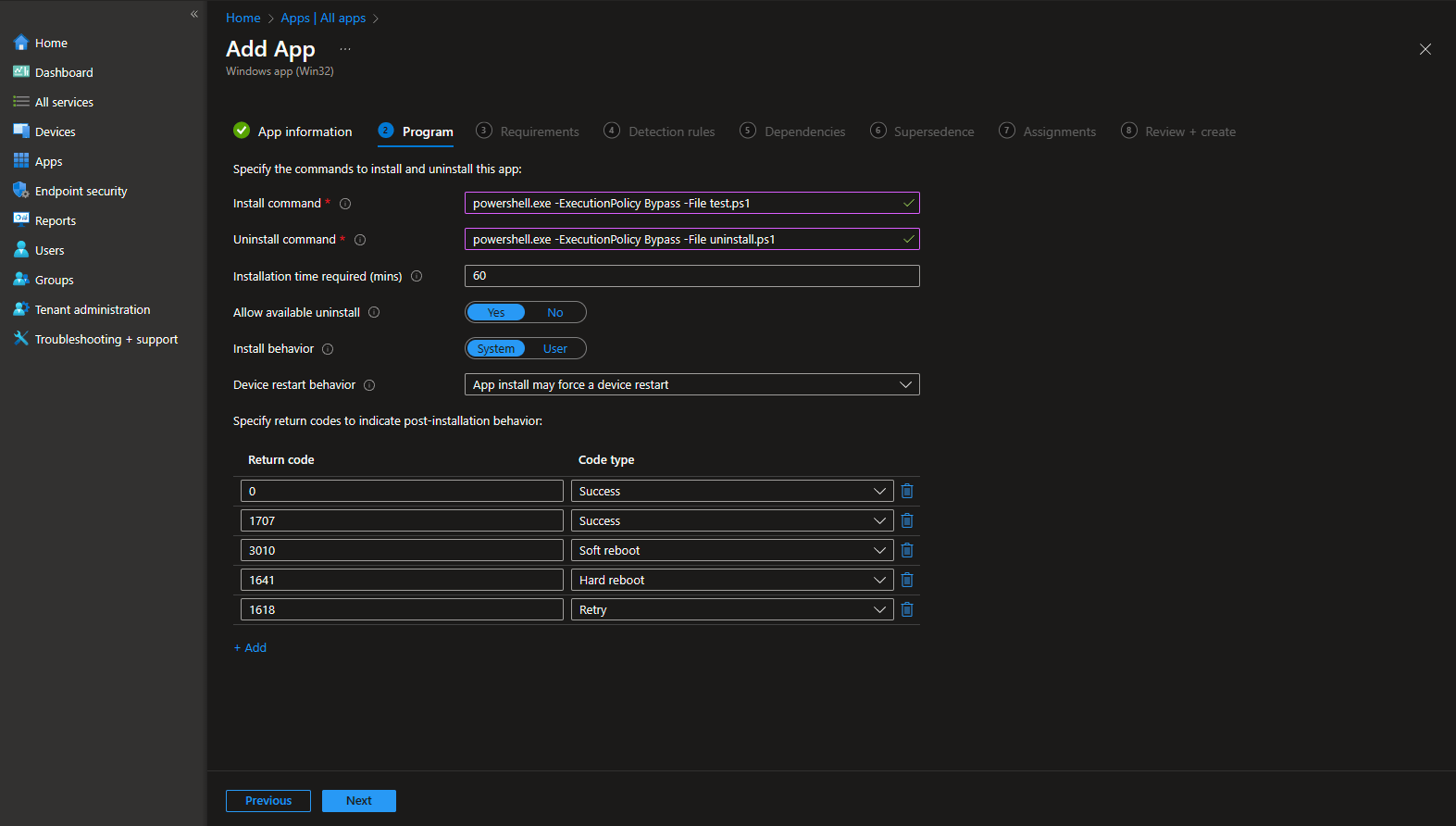Screen dimensions: 1456x826
Task: Open Soft reboot code type dropdown
Action: point(732,550)
